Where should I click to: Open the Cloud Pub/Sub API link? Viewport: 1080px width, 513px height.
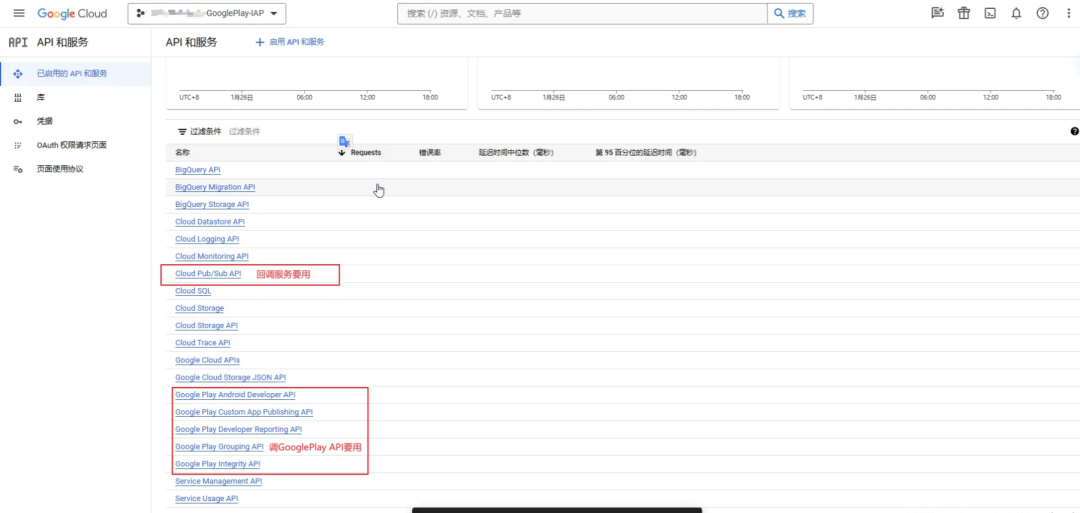pos(209,273)
